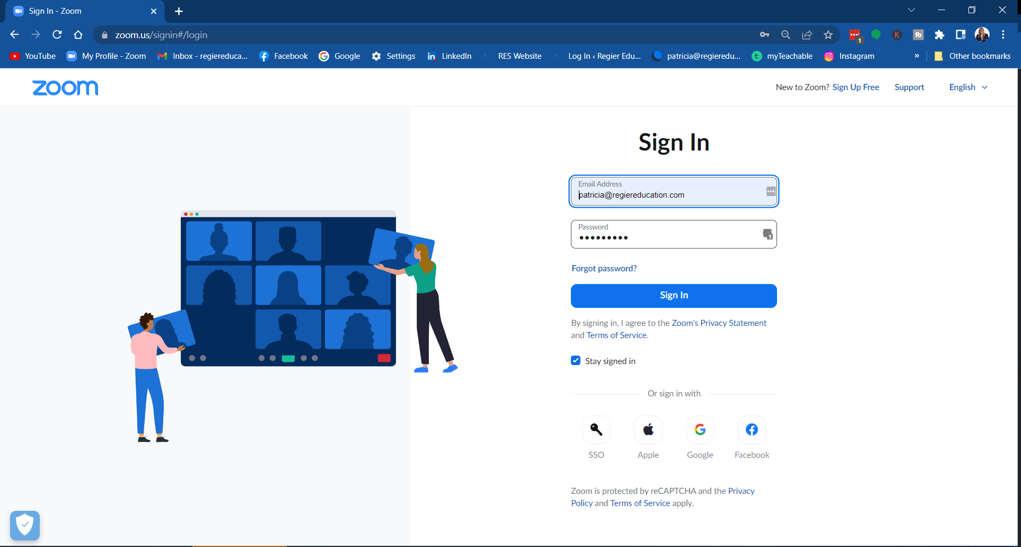Sign in with the Apple icon
The height and width of the screenshot is (547, 1021).
click(x=648, y=430)
